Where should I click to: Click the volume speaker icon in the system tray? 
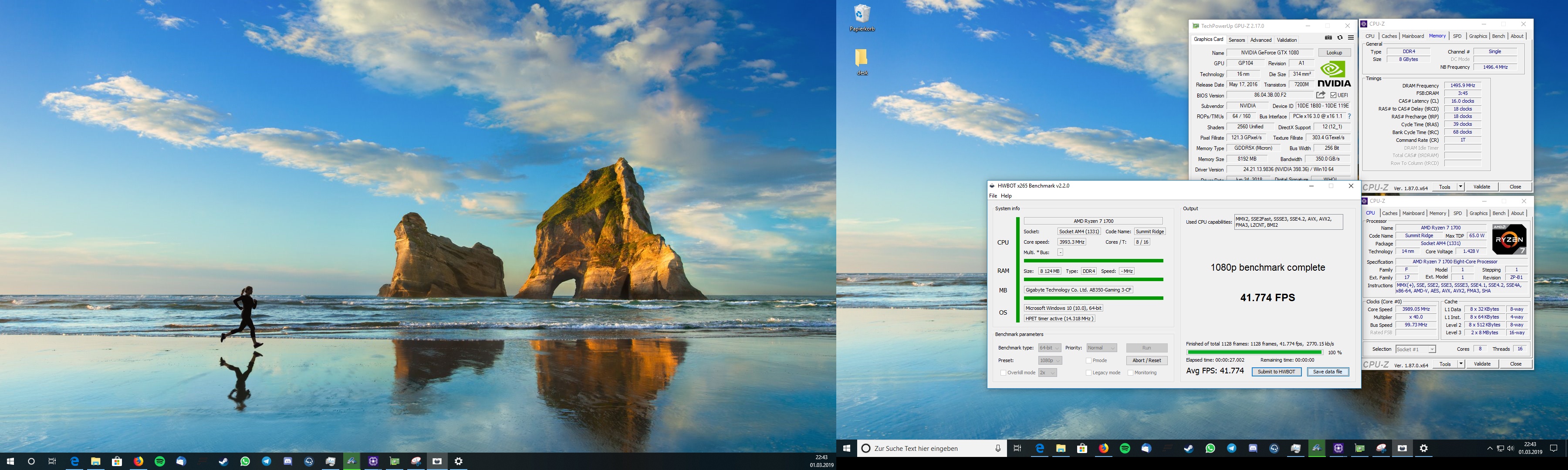pos(1510,449)
